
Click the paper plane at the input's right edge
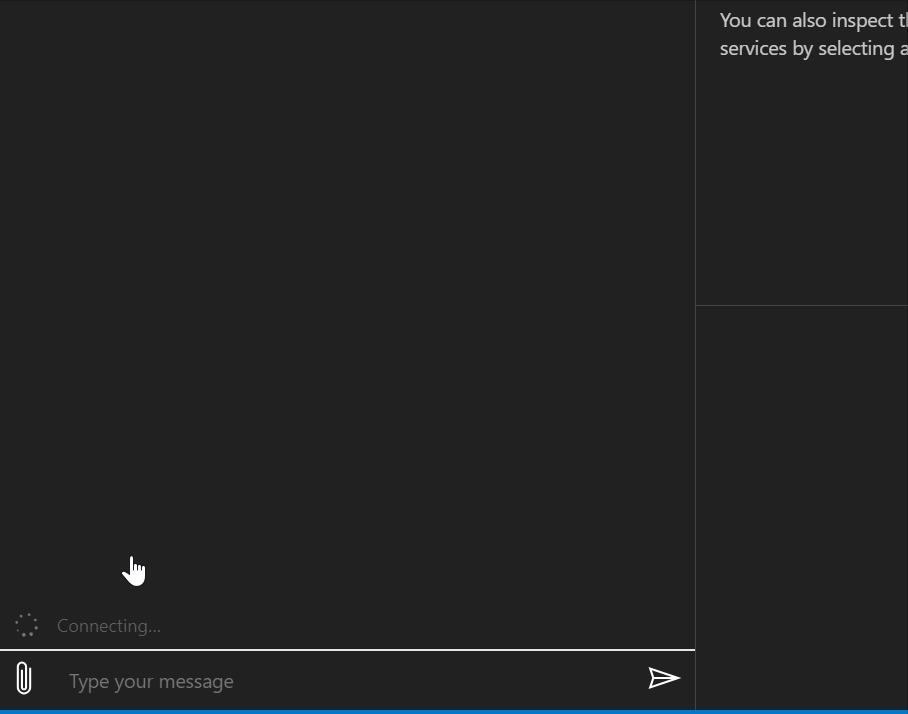click(663, 679)
